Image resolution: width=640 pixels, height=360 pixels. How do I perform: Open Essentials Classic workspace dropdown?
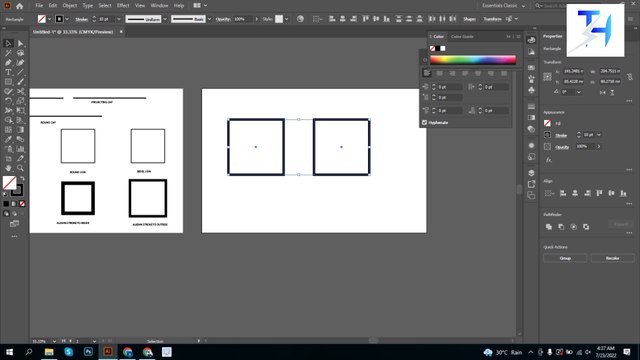(503, 6)
